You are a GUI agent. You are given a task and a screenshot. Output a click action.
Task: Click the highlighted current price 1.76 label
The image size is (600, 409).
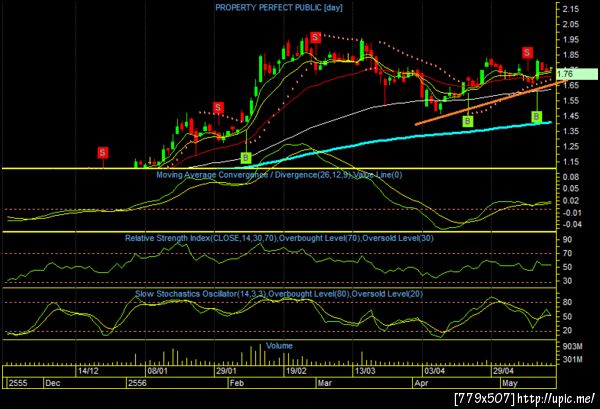(577, 74)
